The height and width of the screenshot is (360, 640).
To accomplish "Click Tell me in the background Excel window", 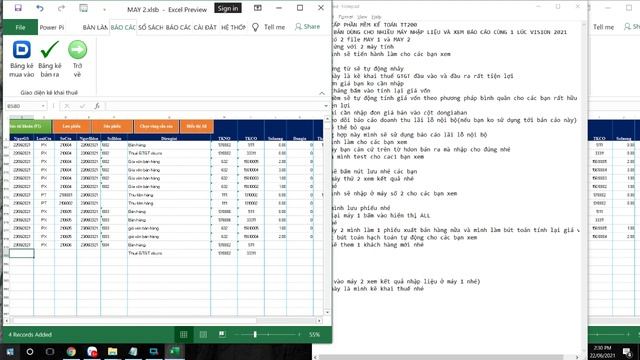I will 603,27.
